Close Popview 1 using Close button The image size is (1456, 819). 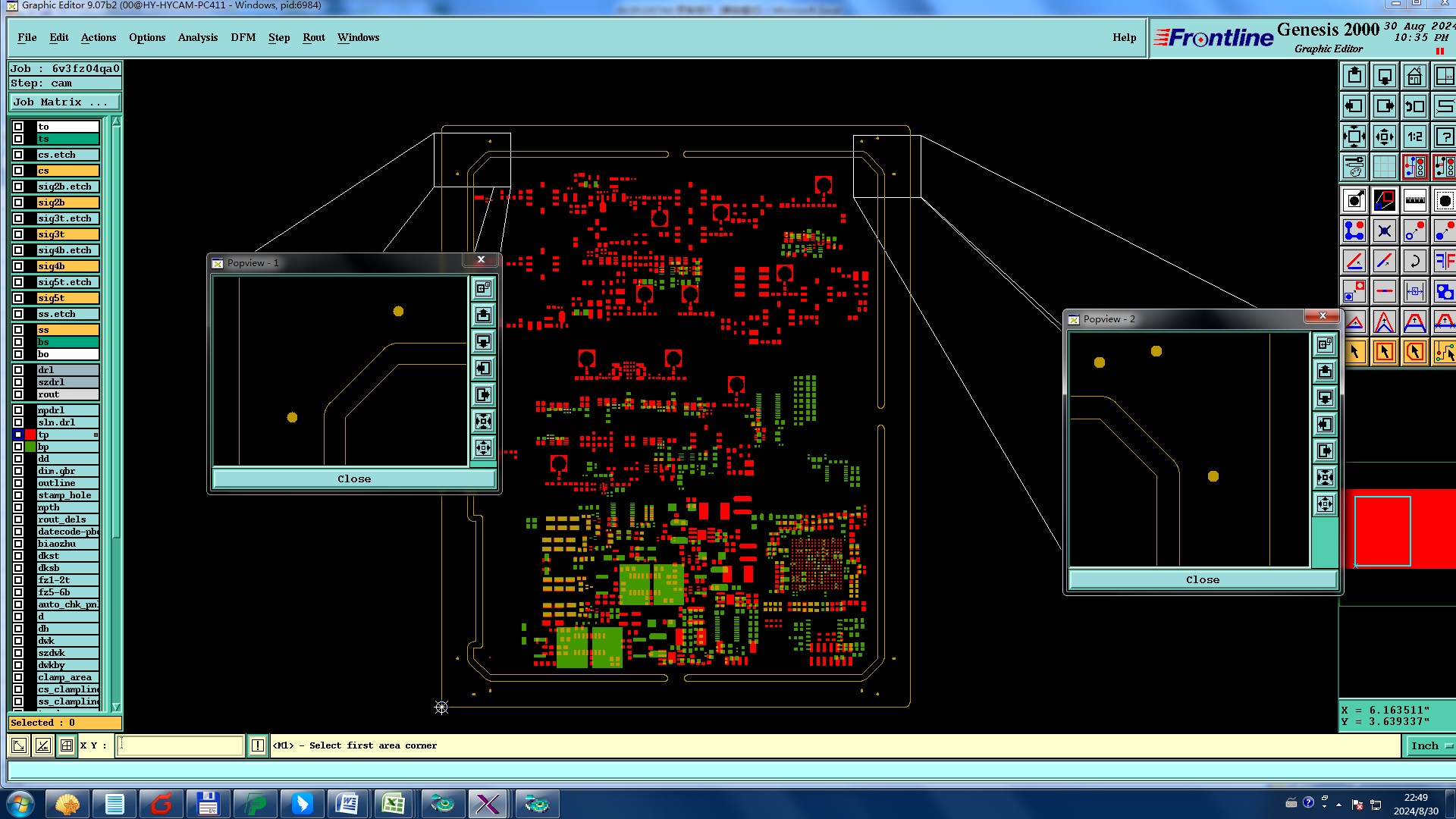(x=354, y=479)
